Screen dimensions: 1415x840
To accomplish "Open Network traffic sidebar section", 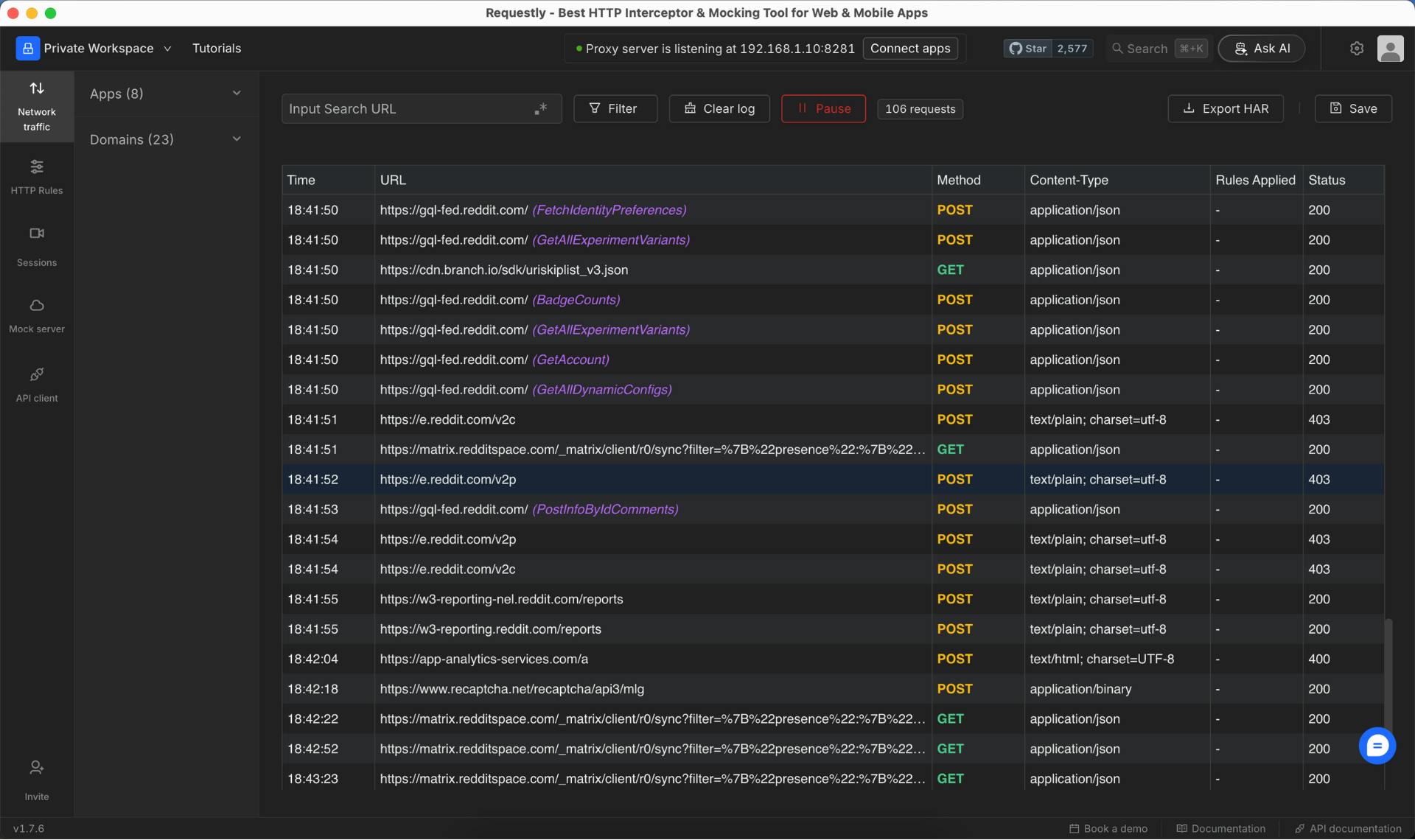I will coord(37,106).
